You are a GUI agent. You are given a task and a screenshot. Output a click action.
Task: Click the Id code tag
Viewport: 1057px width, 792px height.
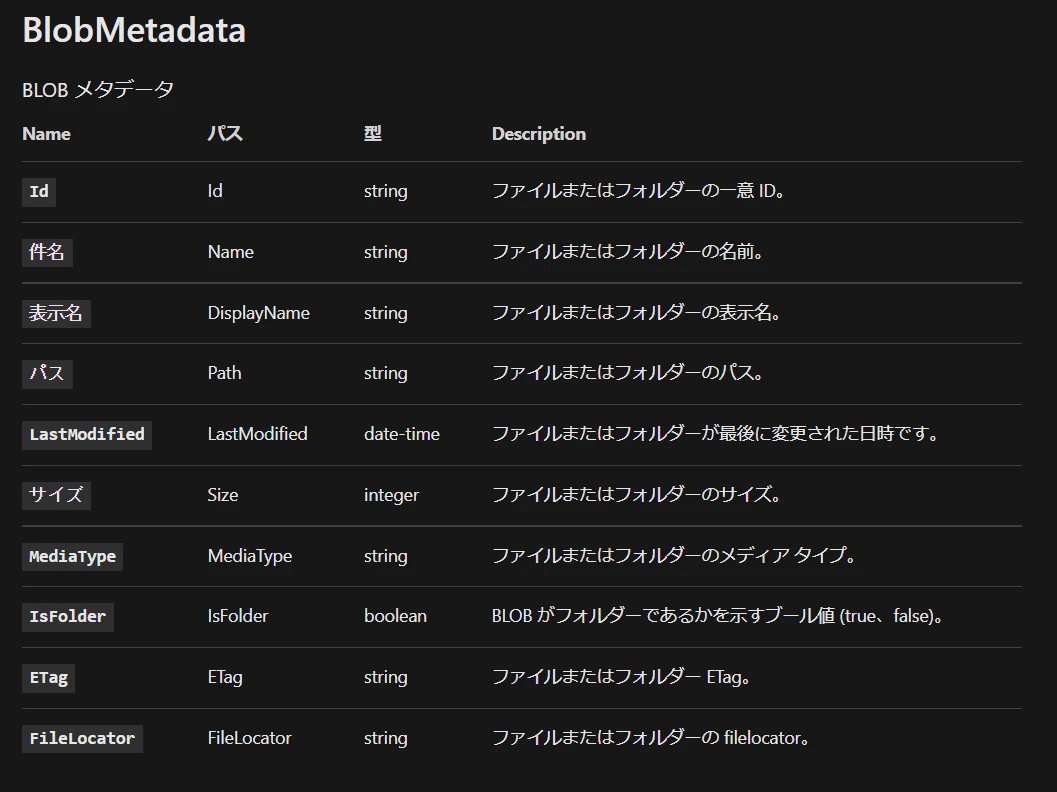(x=39, y=191)
